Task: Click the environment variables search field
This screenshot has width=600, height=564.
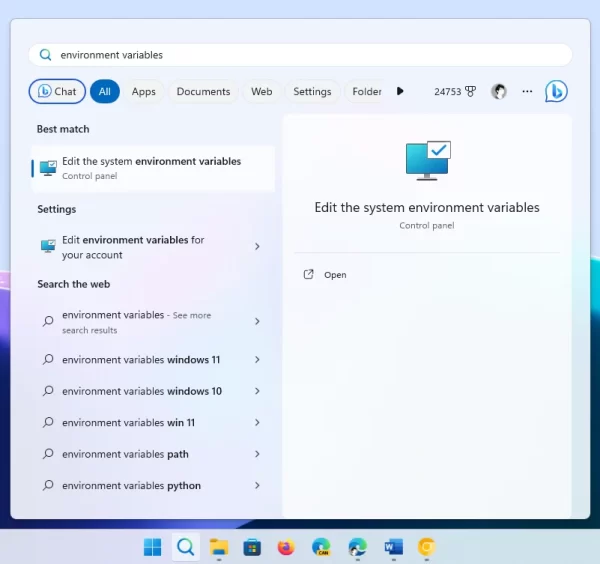Action: [300, 55]
